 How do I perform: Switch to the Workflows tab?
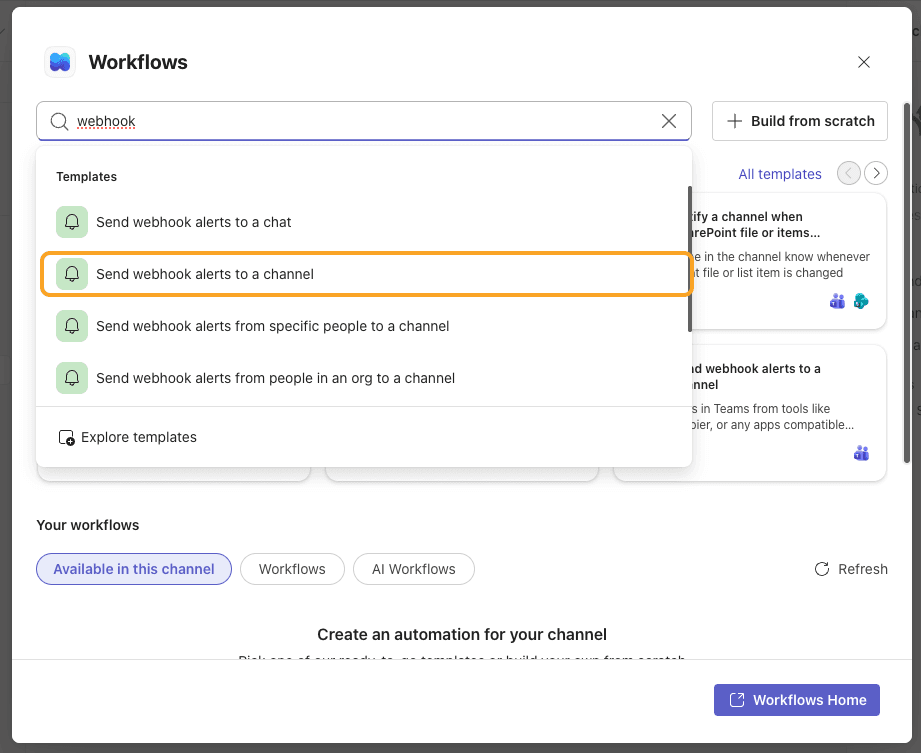[x=292, y=569]
